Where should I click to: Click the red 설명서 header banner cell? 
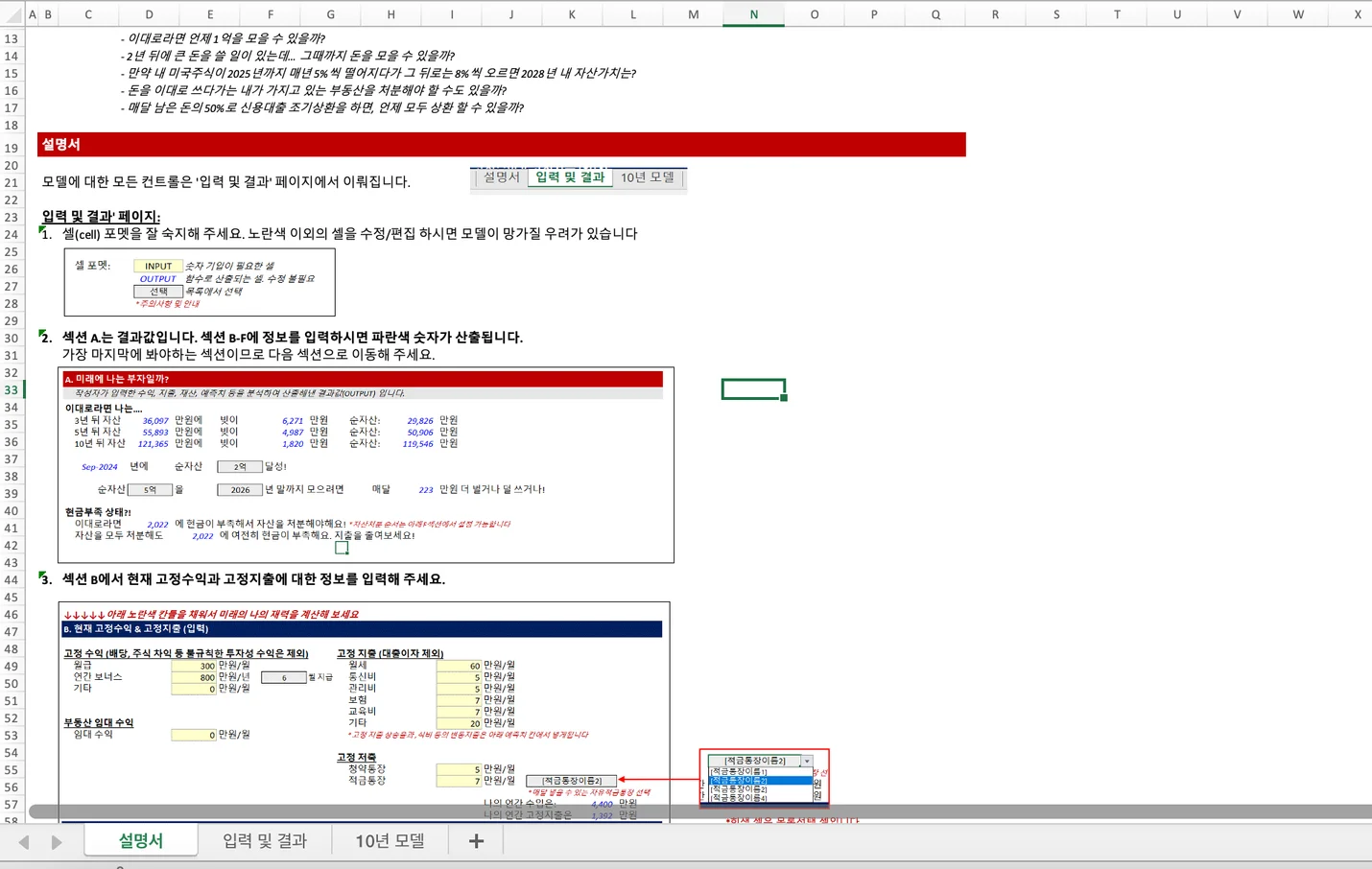[x=502, y=145]
